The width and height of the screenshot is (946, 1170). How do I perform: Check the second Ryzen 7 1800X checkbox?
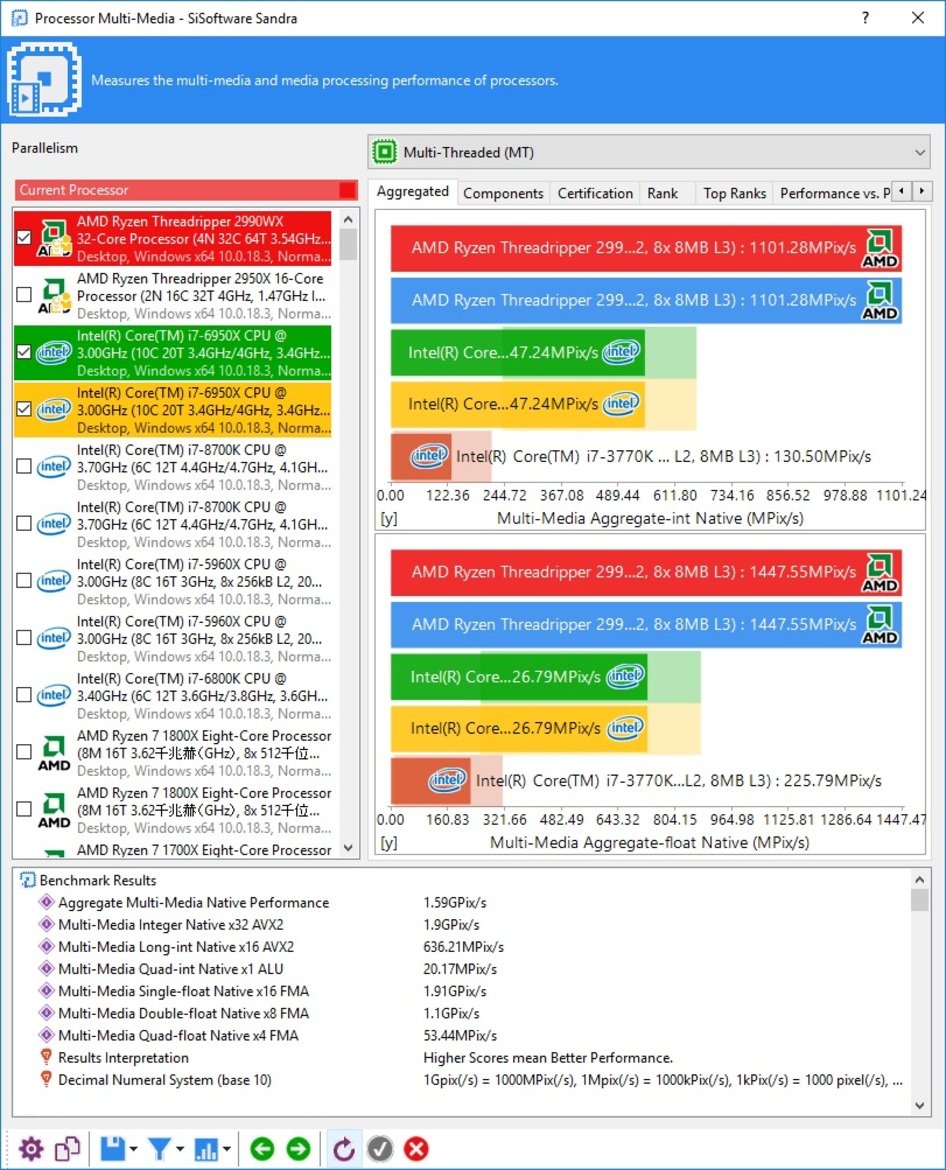tap(24, 809)
